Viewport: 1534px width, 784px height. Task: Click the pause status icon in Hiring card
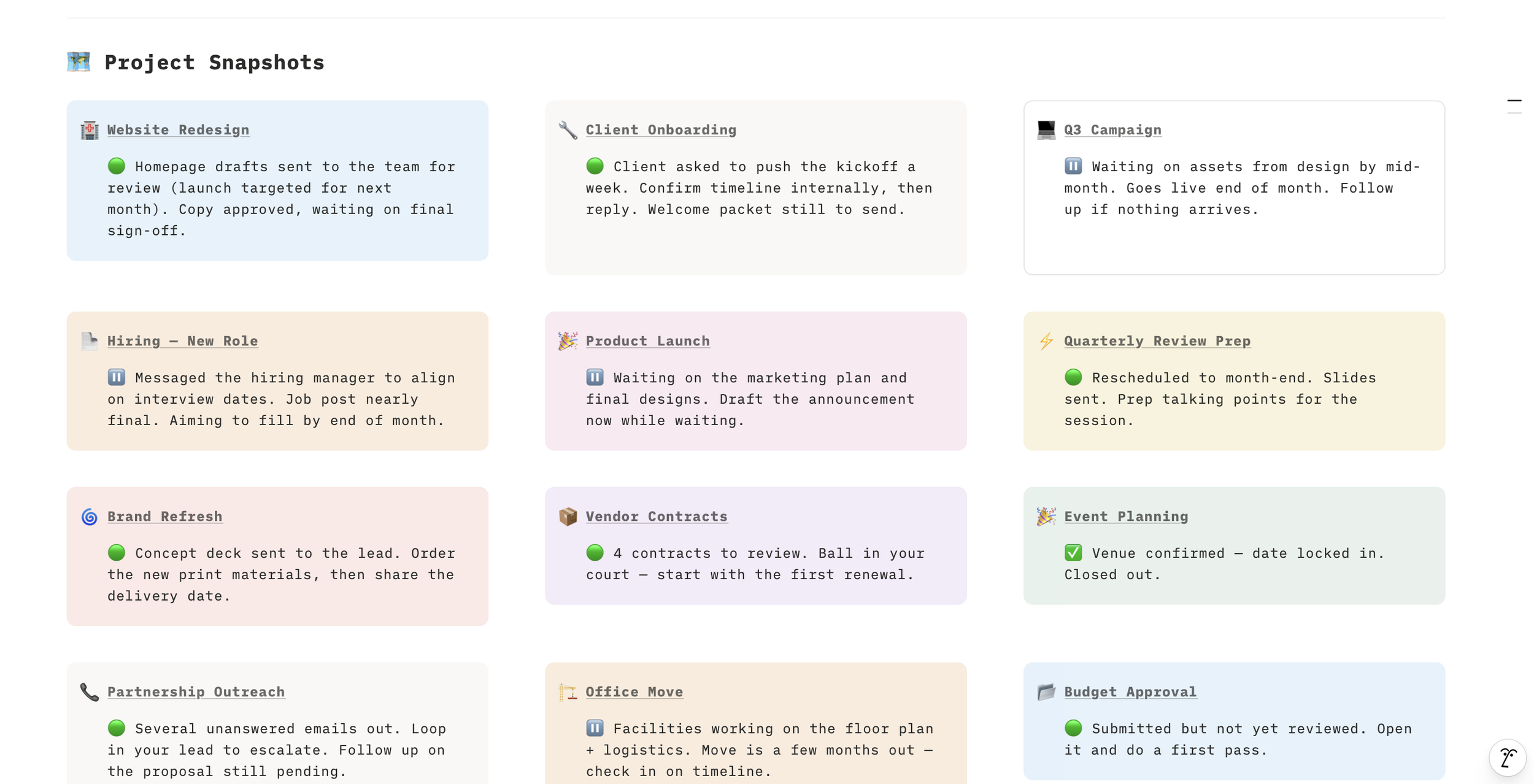117,377
